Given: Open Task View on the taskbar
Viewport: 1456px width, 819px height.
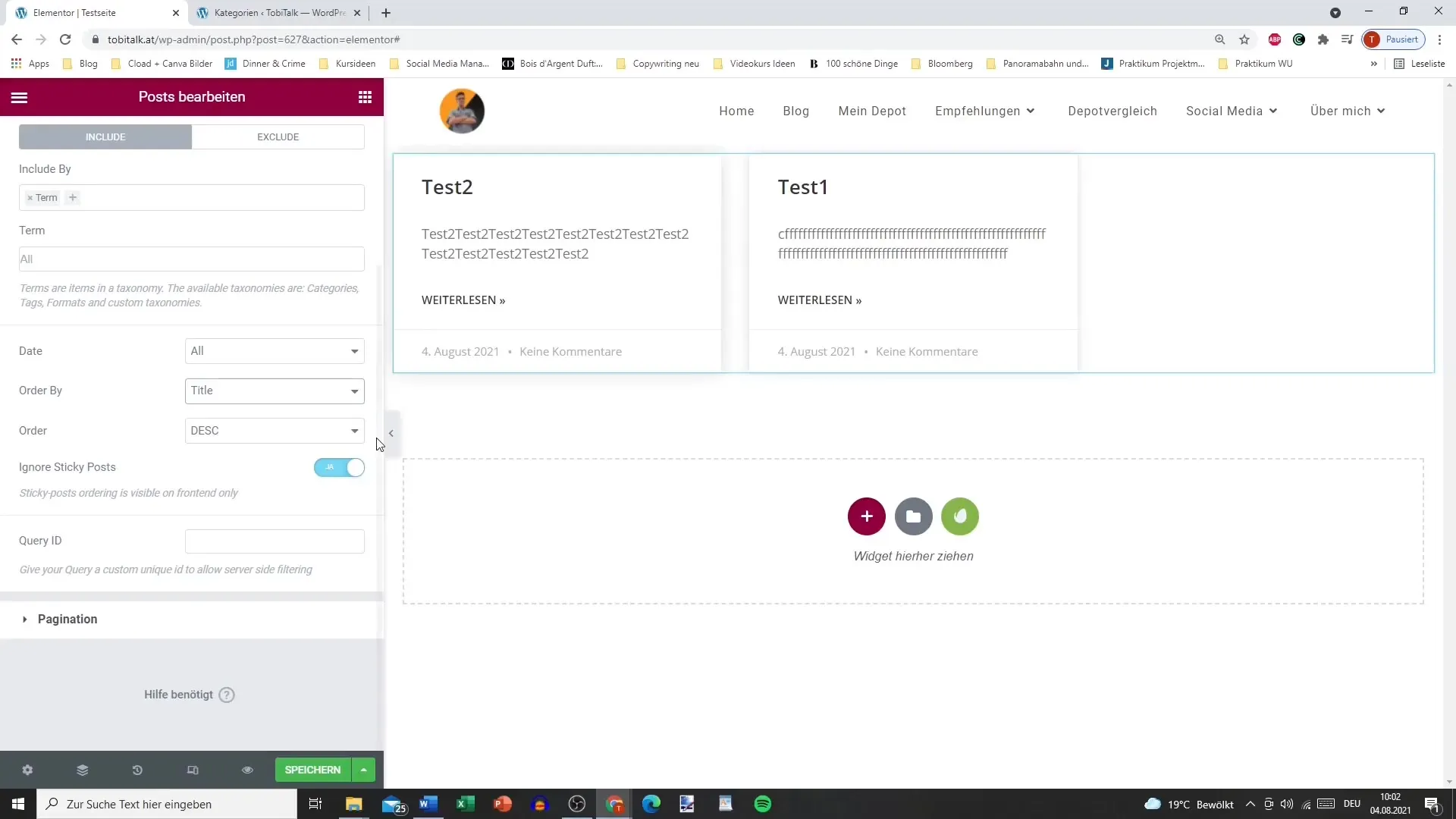Looking at the screenshot, I should 315,804.
